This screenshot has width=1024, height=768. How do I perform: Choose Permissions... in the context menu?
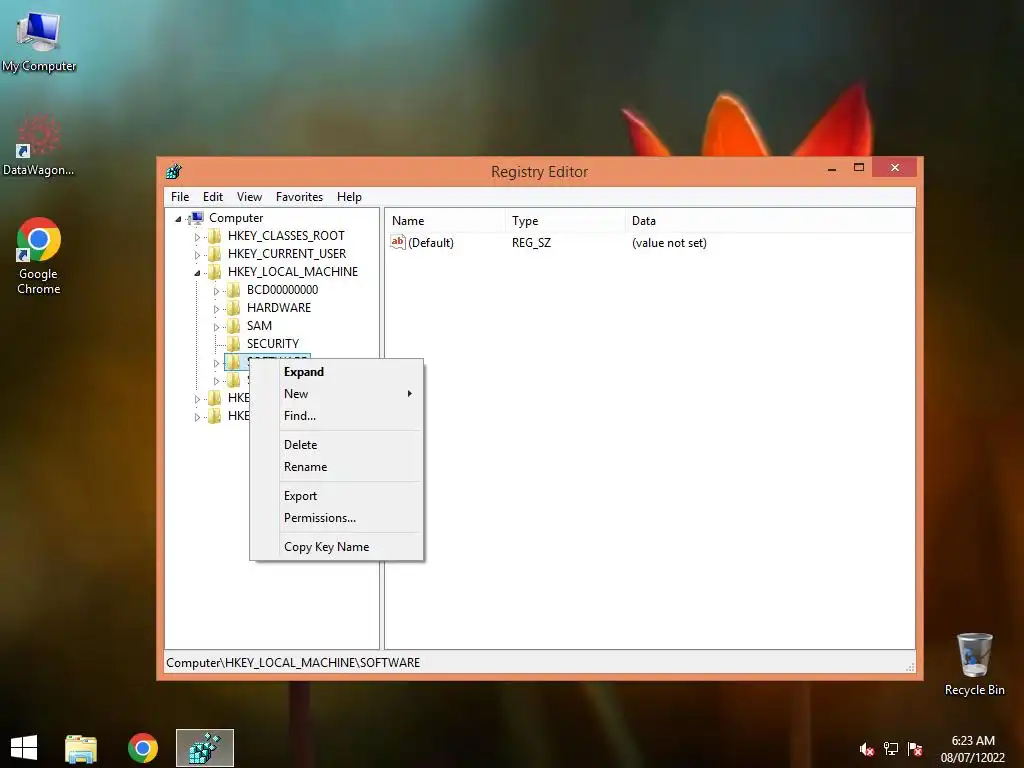coord(337,518)
